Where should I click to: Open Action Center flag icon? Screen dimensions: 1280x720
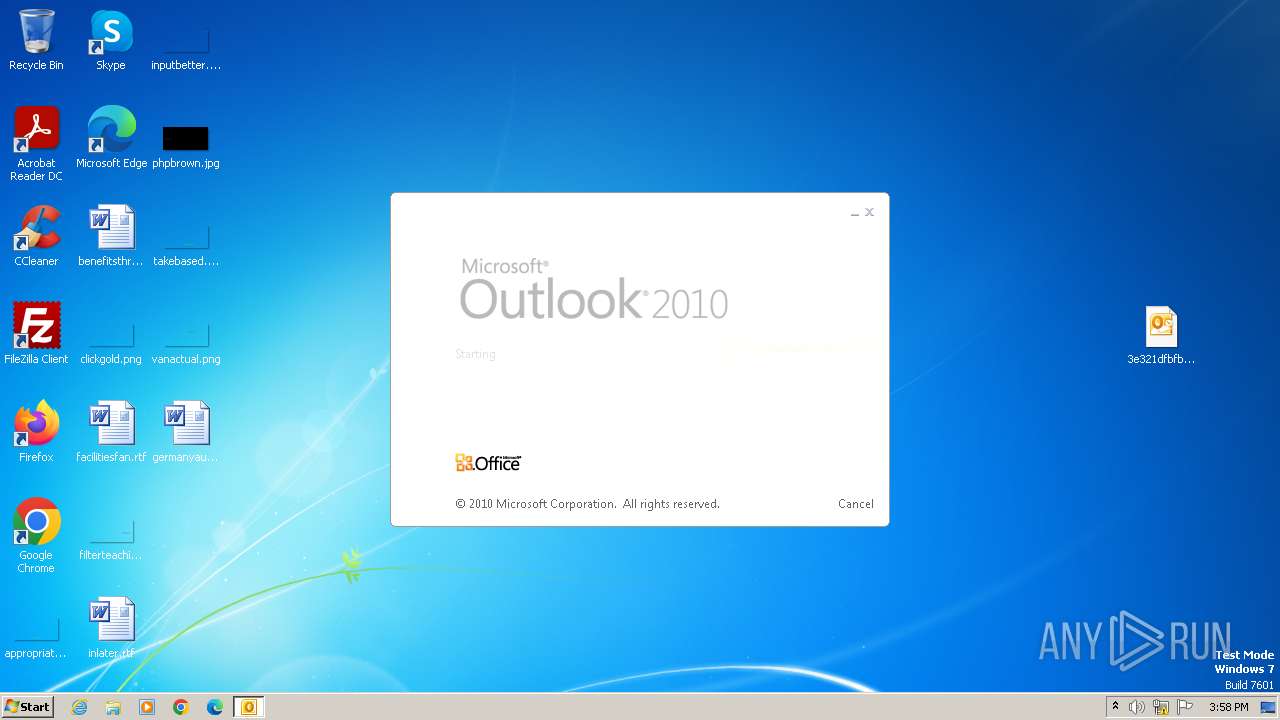1185,707
